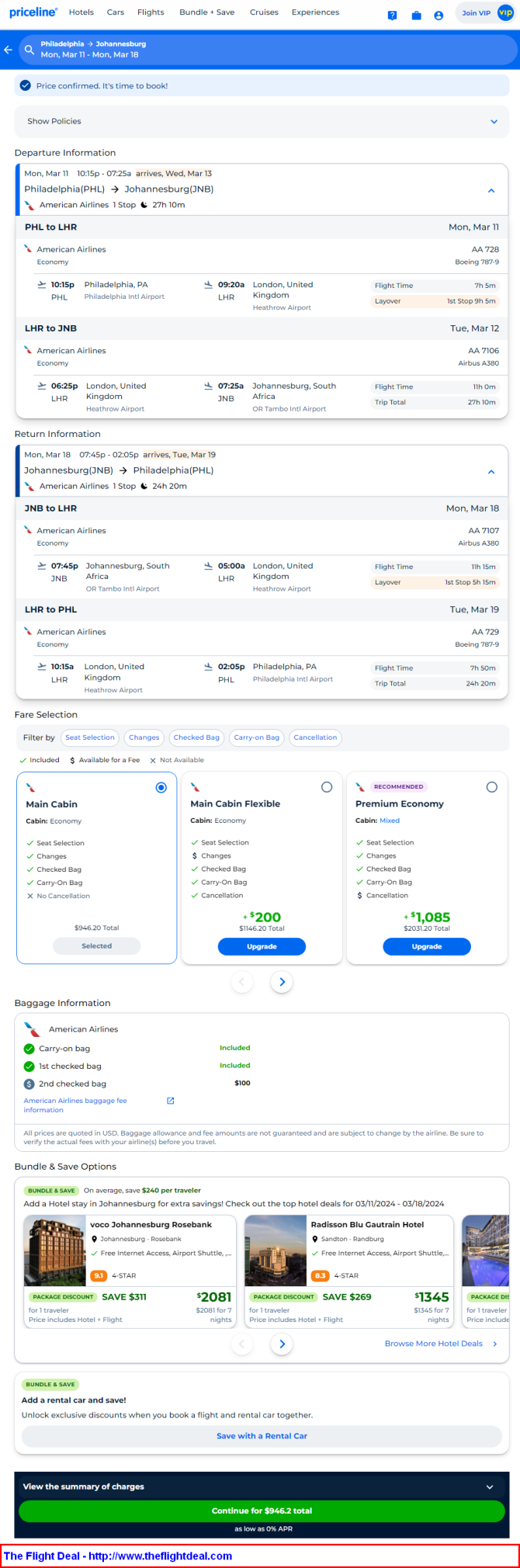Viewport: 520px width, 1568px height.
Task: Show previous hotel deals arrow
Action: 242,1344
